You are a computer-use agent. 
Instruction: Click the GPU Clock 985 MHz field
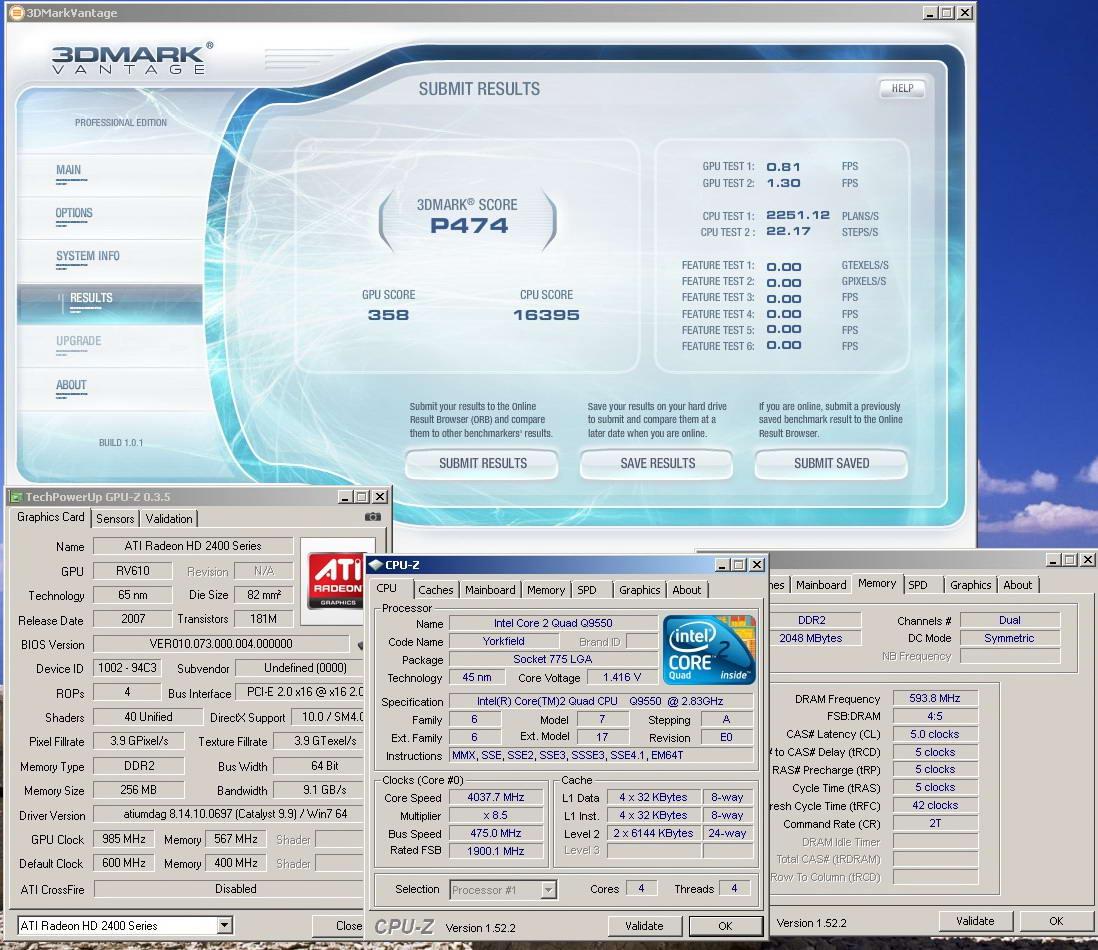124,839
